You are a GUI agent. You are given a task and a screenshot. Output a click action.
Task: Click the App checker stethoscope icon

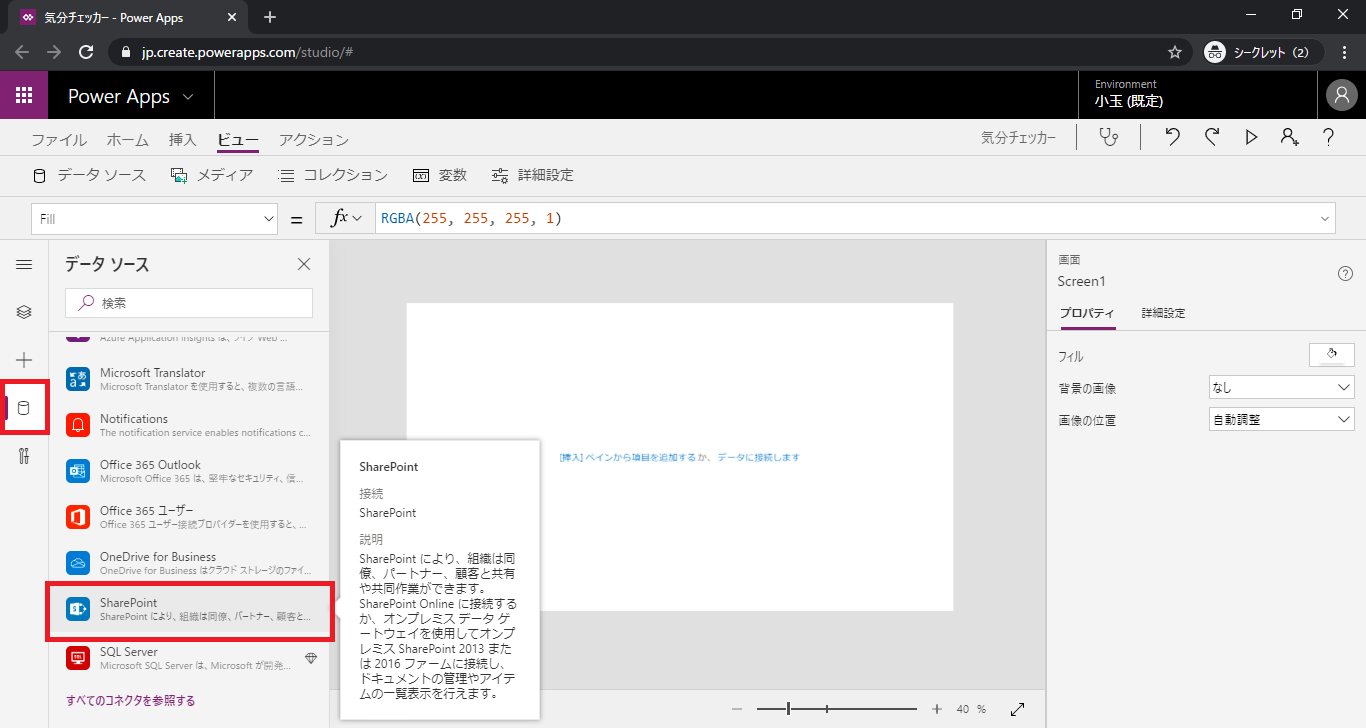pyautogui.click(x=1108, y=138)
